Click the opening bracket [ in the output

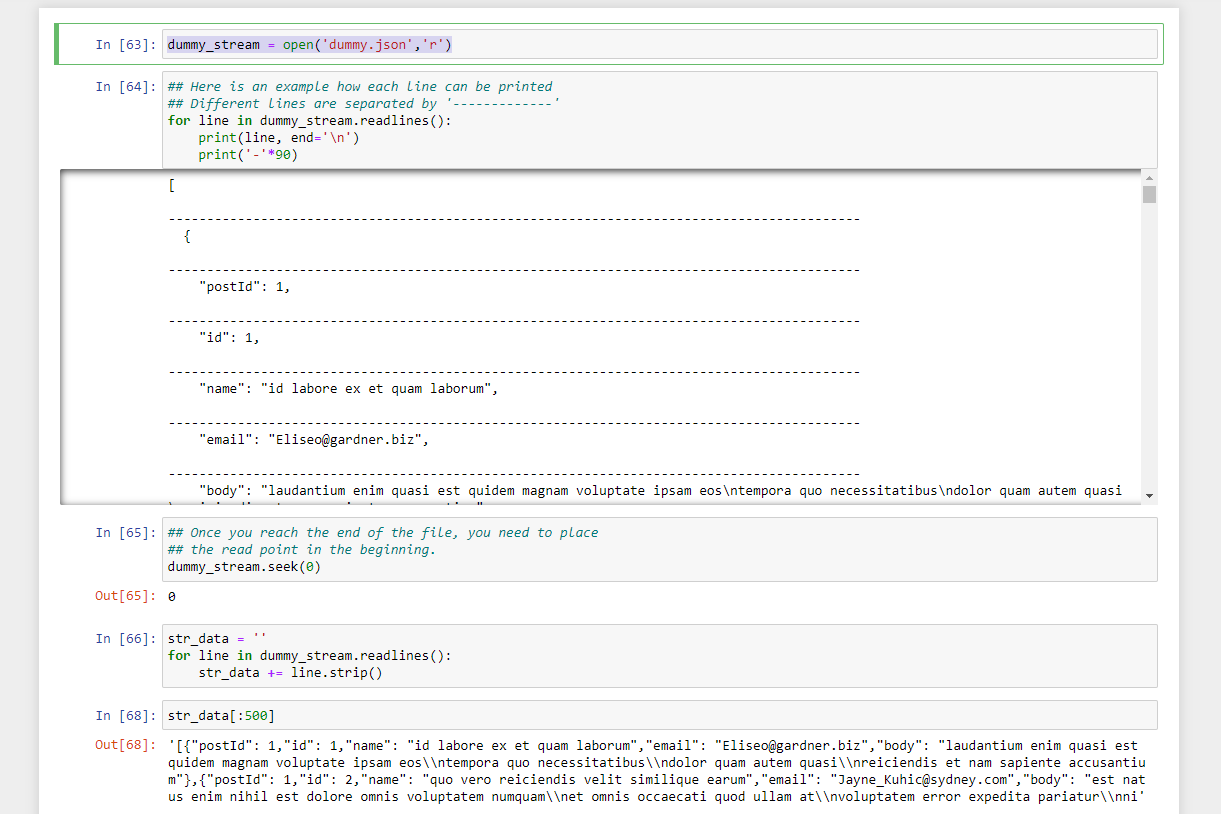[172, 184]
